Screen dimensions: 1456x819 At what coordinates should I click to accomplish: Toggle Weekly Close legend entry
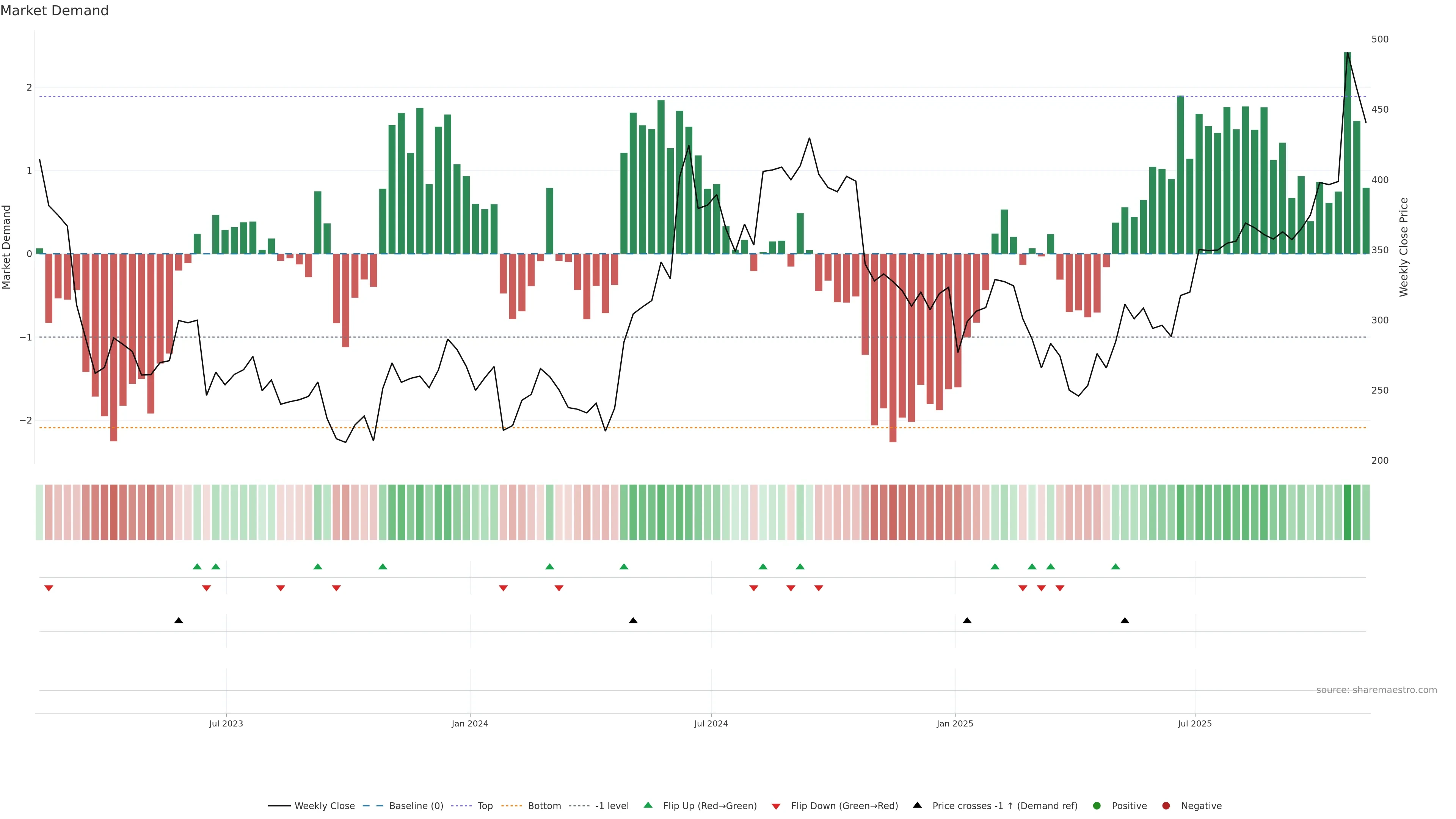click(x=324, y=805)
